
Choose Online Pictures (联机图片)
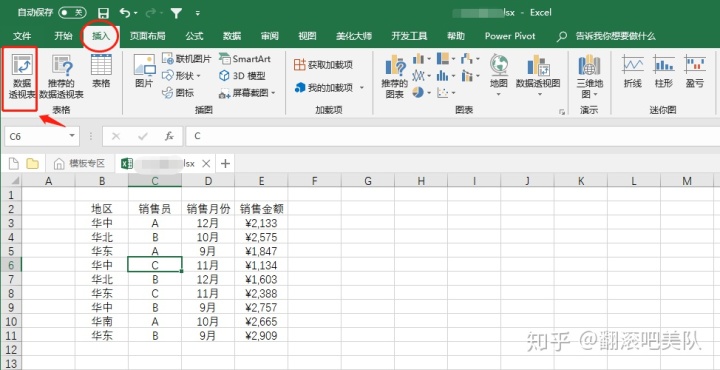pos(187,59)
